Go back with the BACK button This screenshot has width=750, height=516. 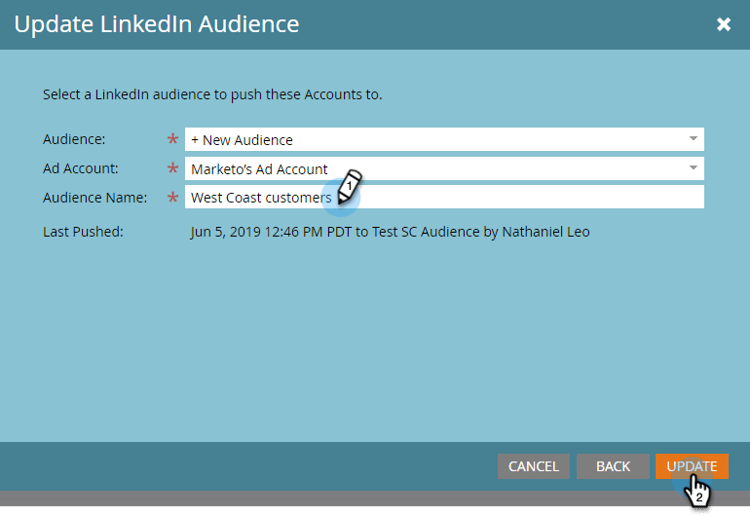613,466
